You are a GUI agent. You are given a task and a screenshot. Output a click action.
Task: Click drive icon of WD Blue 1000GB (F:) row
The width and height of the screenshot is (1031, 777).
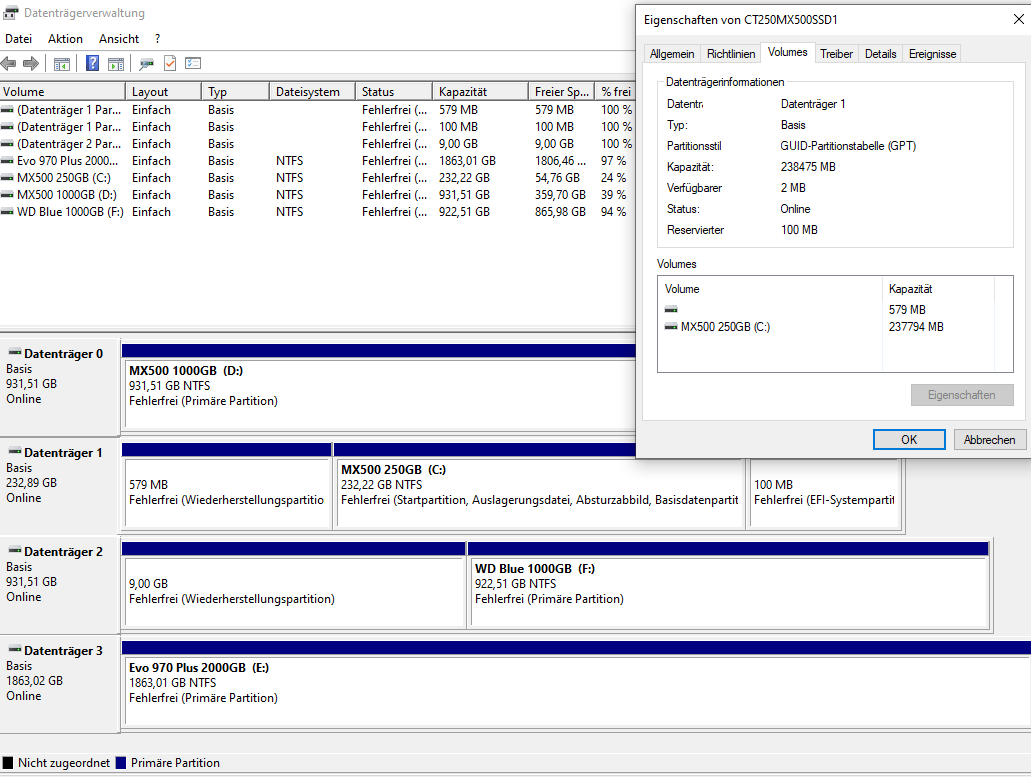click(7, 212)
